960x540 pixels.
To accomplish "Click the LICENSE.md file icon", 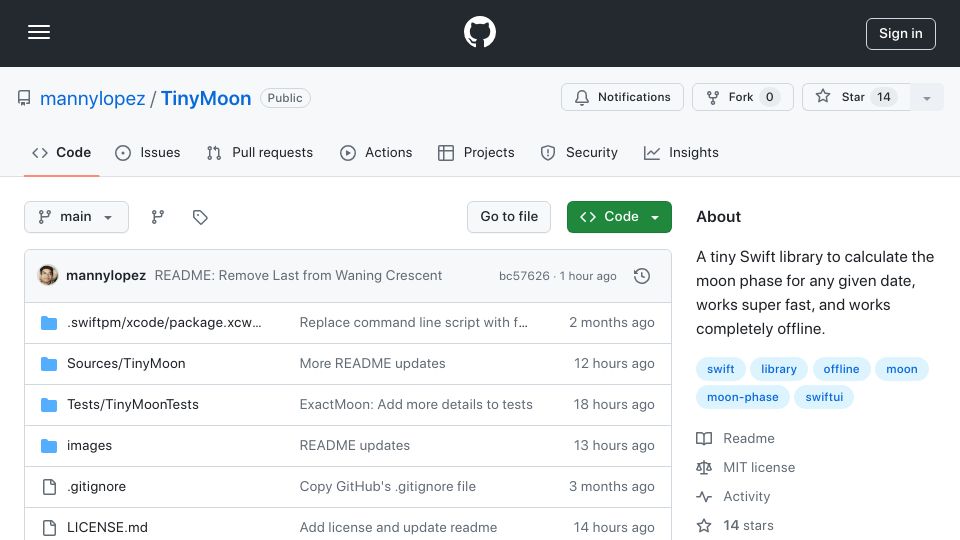I will (x=49, y=528).
